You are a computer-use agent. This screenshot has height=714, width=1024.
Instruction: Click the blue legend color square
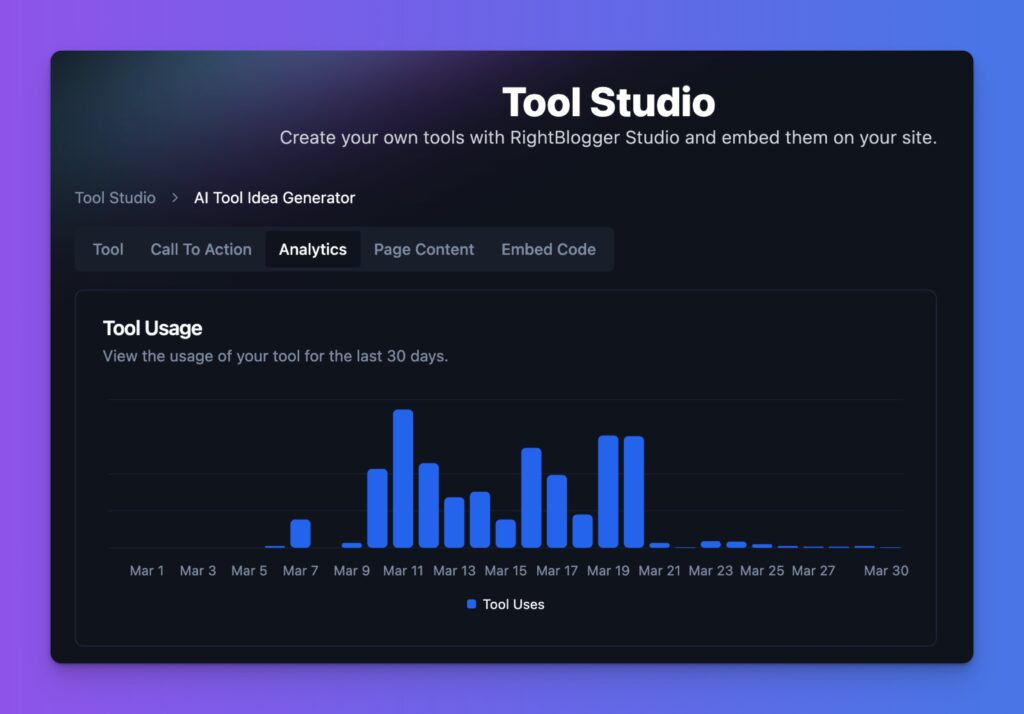(x=471, y=604)
